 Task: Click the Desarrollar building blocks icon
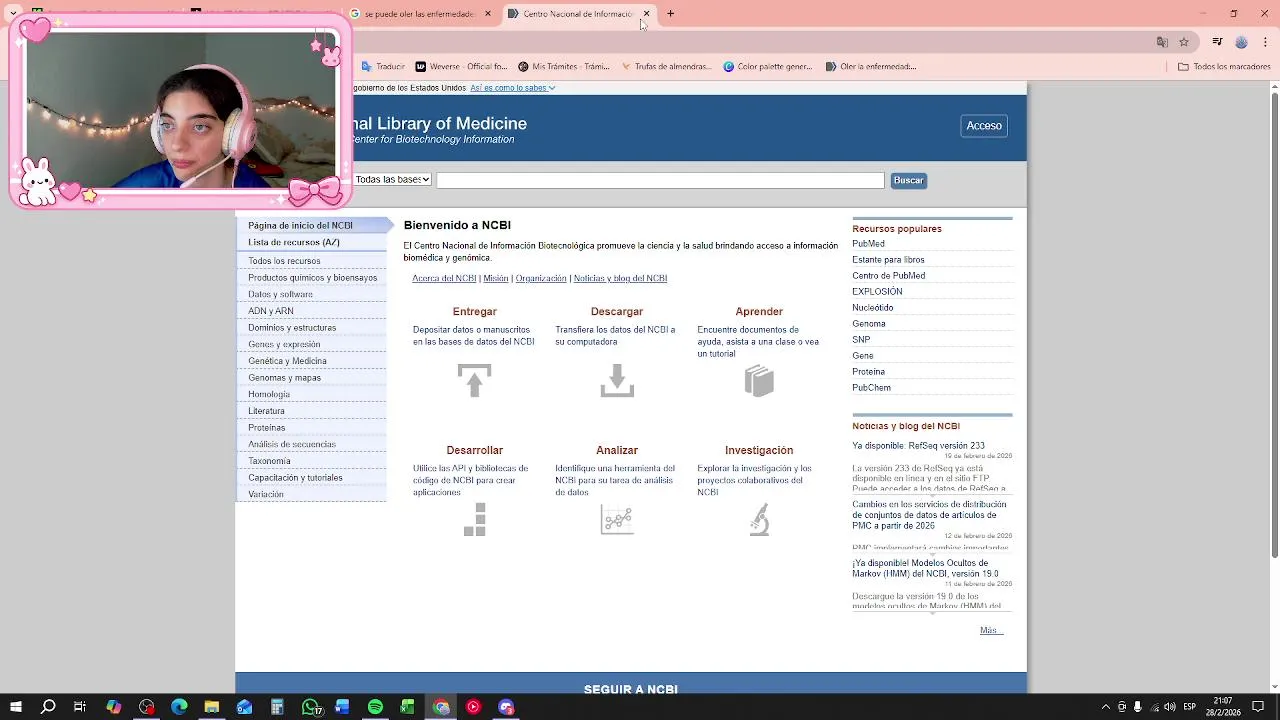pyautogui.click(x=475, y=519)
